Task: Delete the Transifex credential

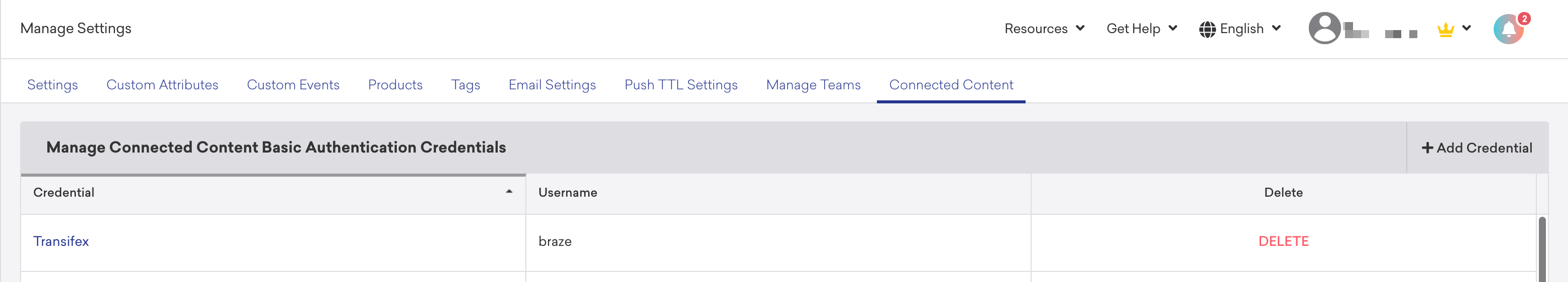Action: pyautogui.click(x=1283, y=241)
